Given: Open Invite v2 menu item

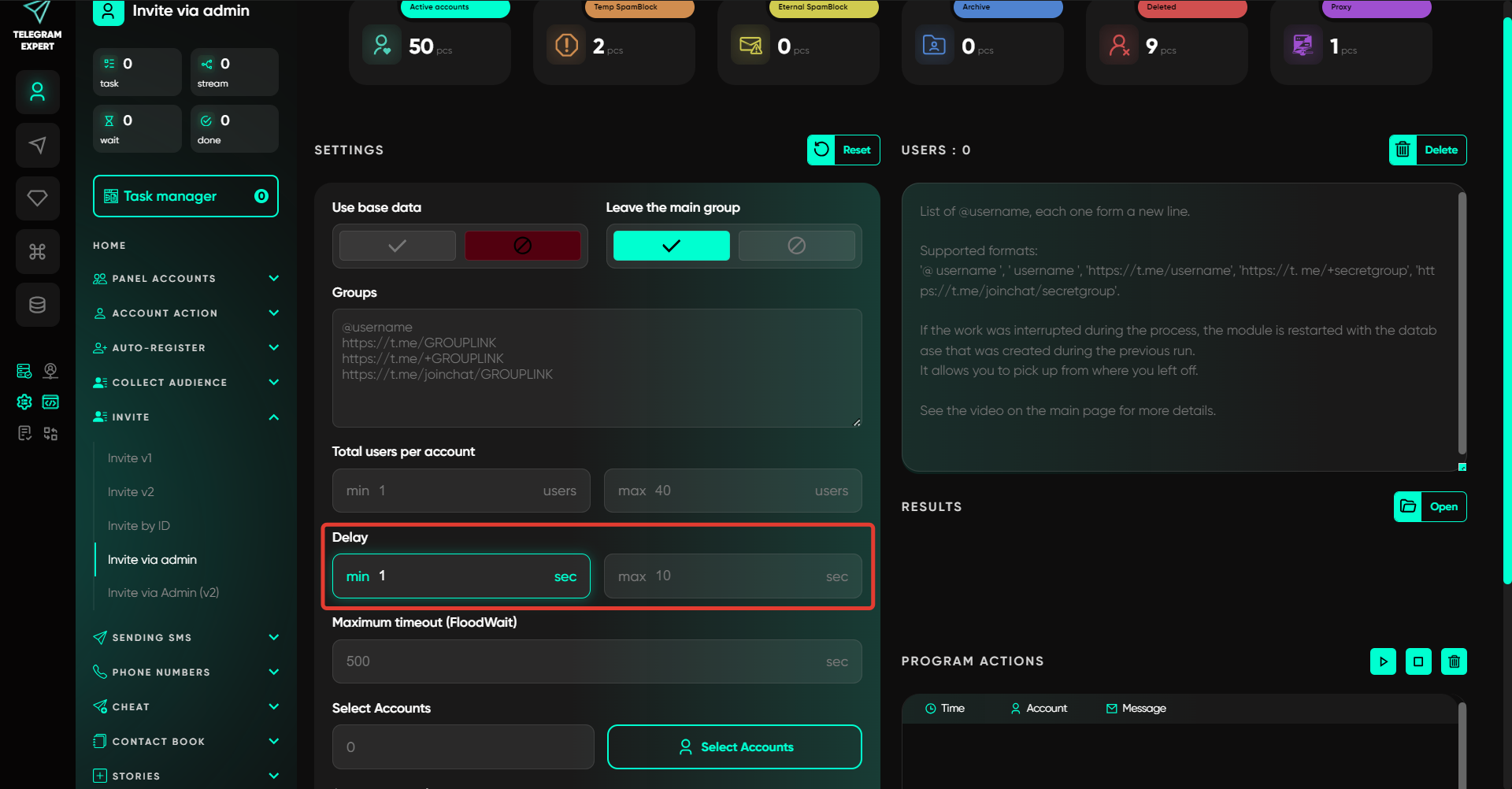Looking at the screenshot, I should (131, 492).
